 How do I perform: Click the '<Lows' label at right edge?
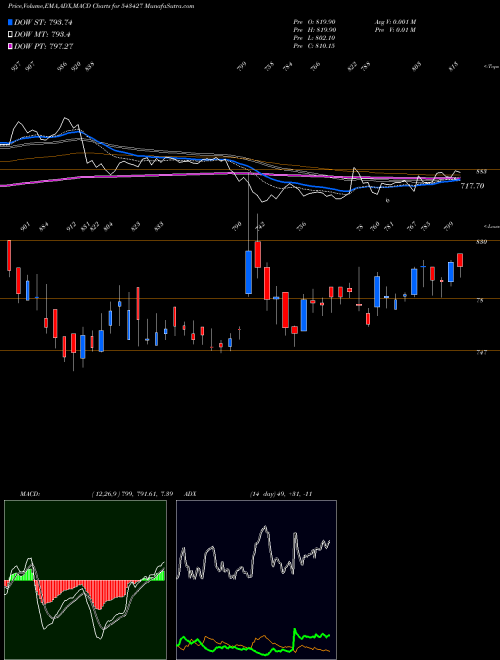pos(491,226)
